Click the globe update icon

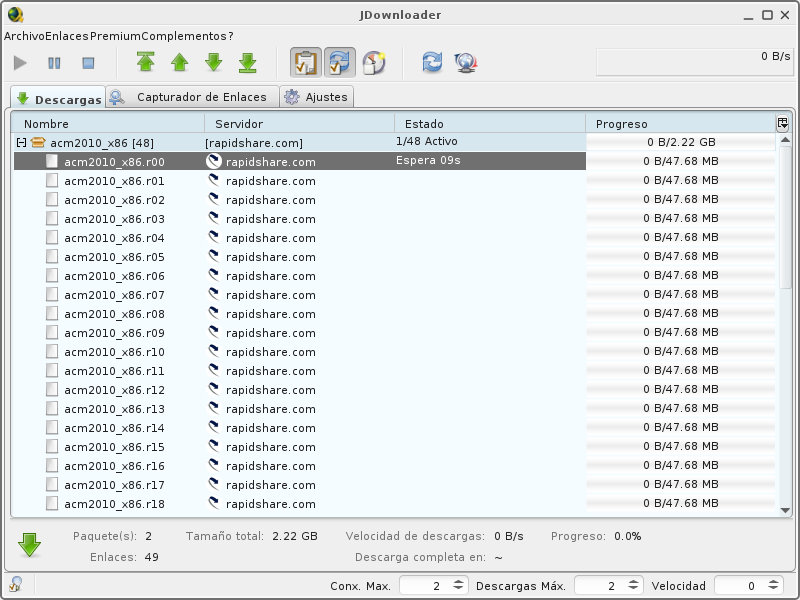point(466,63)
